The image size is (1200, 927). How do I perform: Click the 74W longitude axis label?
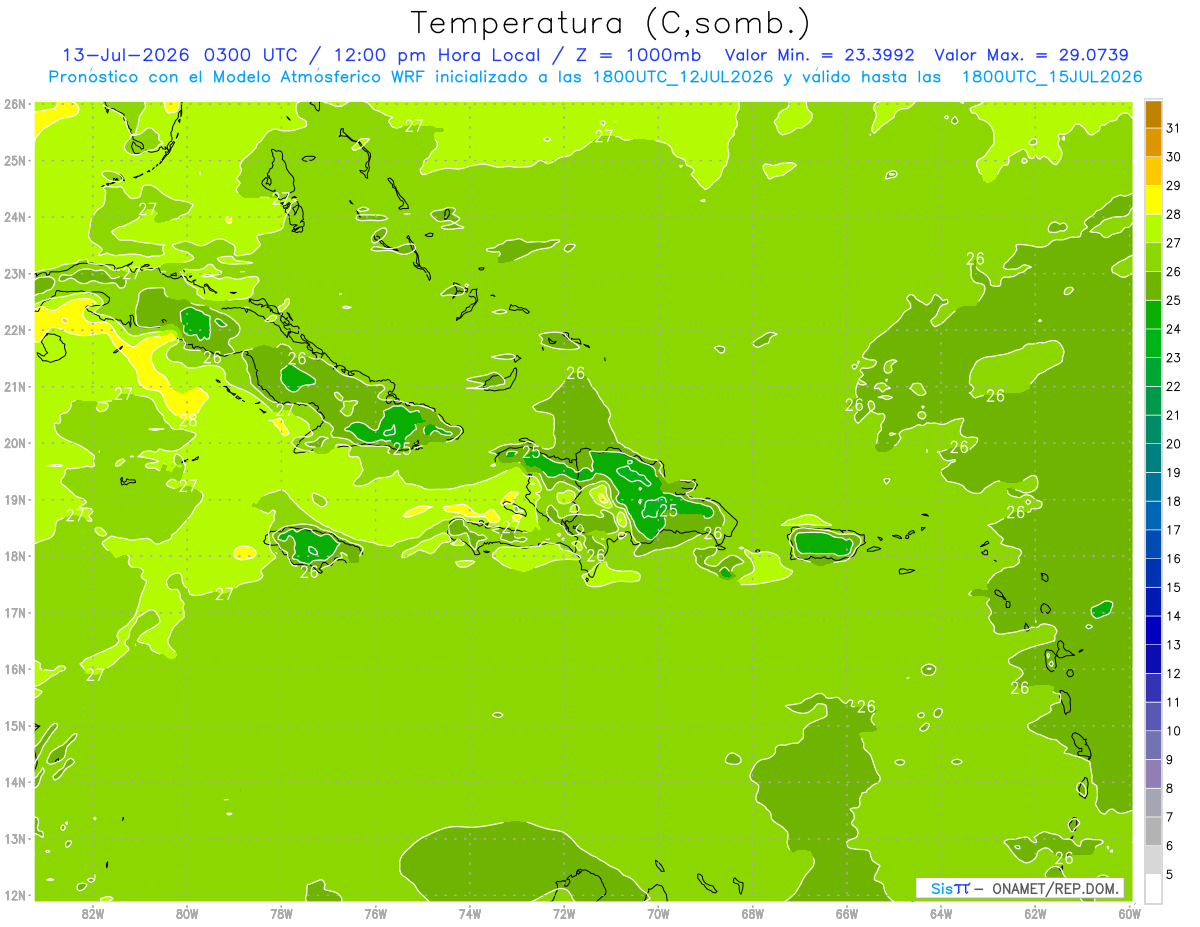pyautogui.click(x=470, y=913)
